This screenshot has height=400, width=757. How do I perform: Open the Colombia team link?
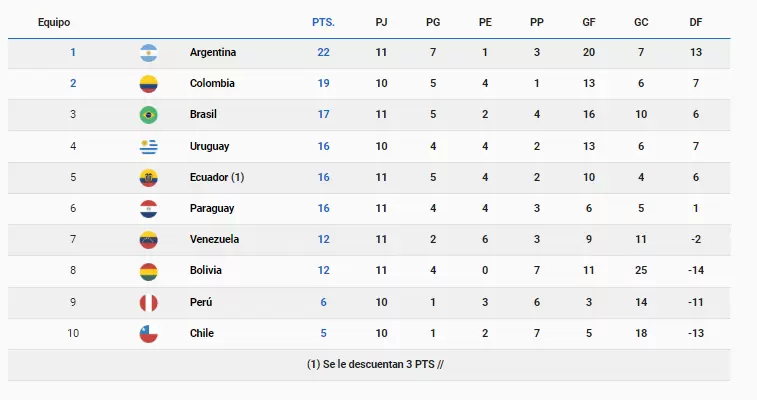coord(212,83)
